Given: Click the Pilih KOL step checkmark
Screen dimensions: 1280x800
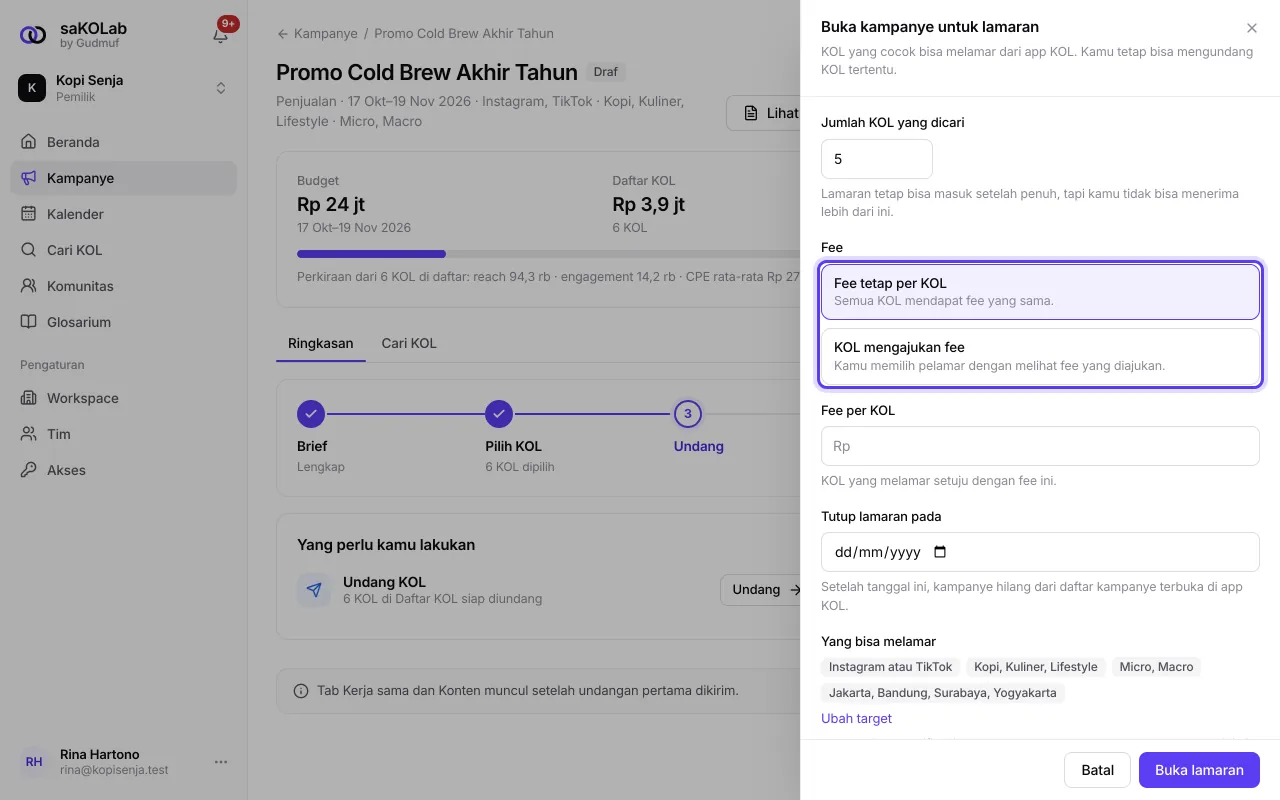Looking at the screenshot, I should 499,414.
